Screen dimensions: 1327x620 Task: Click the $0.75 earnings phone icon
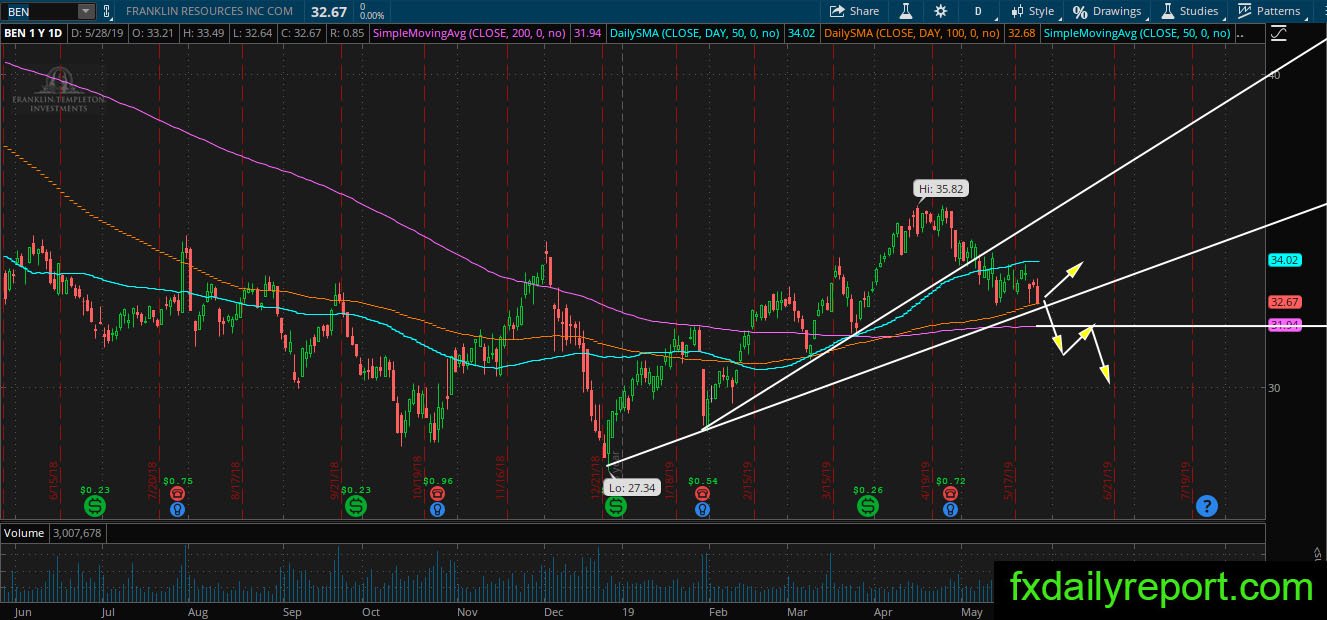(177, 494)
